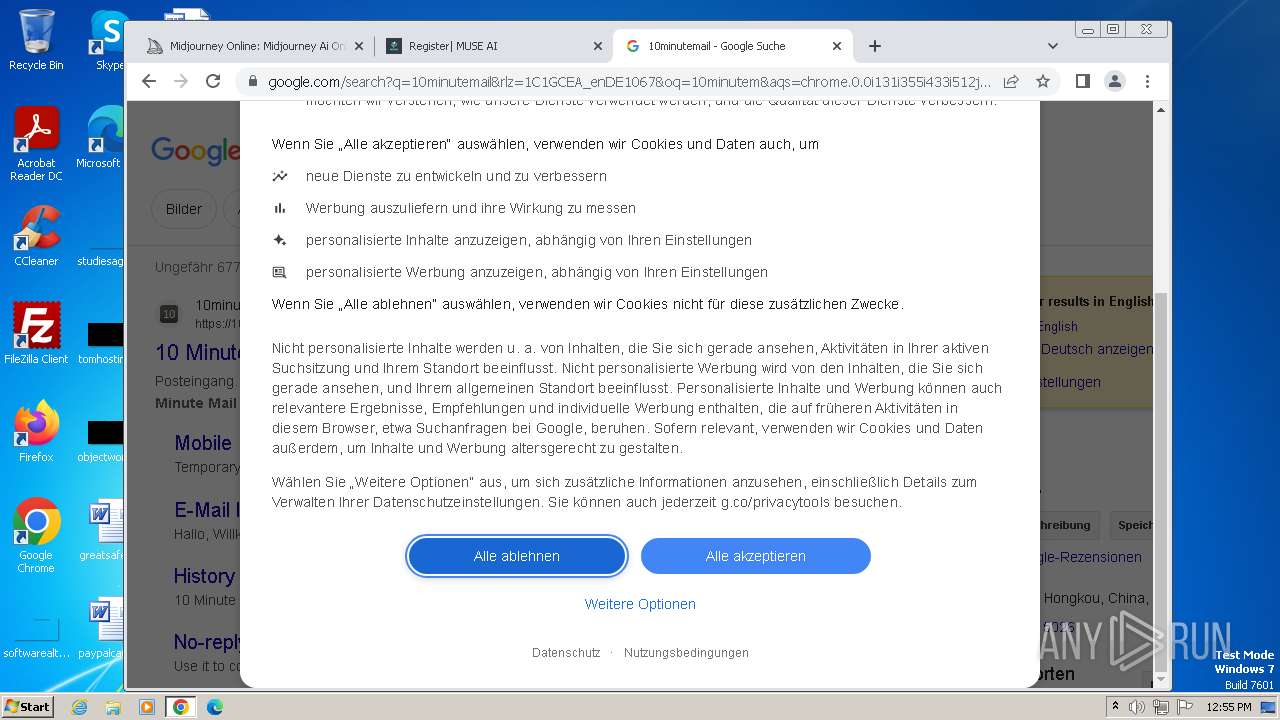Expand the tab search dropdown
Viewport: 1280px width, 720px height.
1052,46
